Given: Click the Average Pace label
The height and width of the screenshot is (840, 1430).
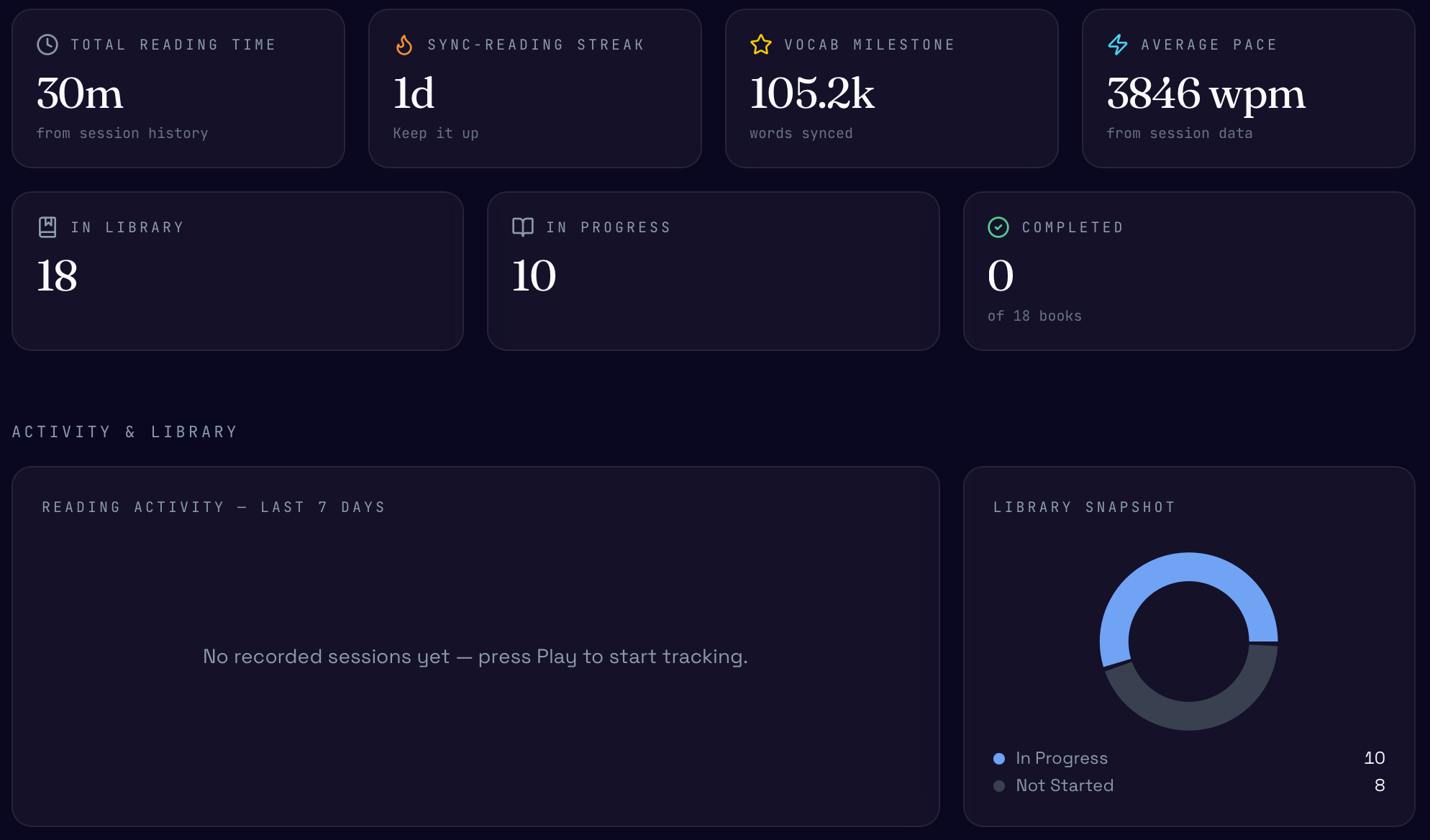Looking at the screenshot, I should 1209,45.
